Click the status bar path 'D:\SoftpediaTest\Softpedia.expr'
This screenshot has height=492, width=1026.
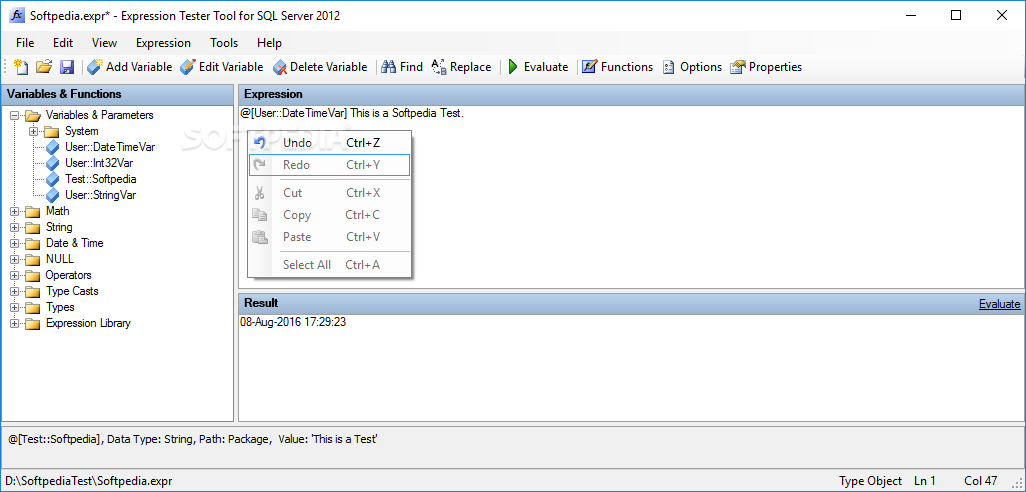pos(89,481)
